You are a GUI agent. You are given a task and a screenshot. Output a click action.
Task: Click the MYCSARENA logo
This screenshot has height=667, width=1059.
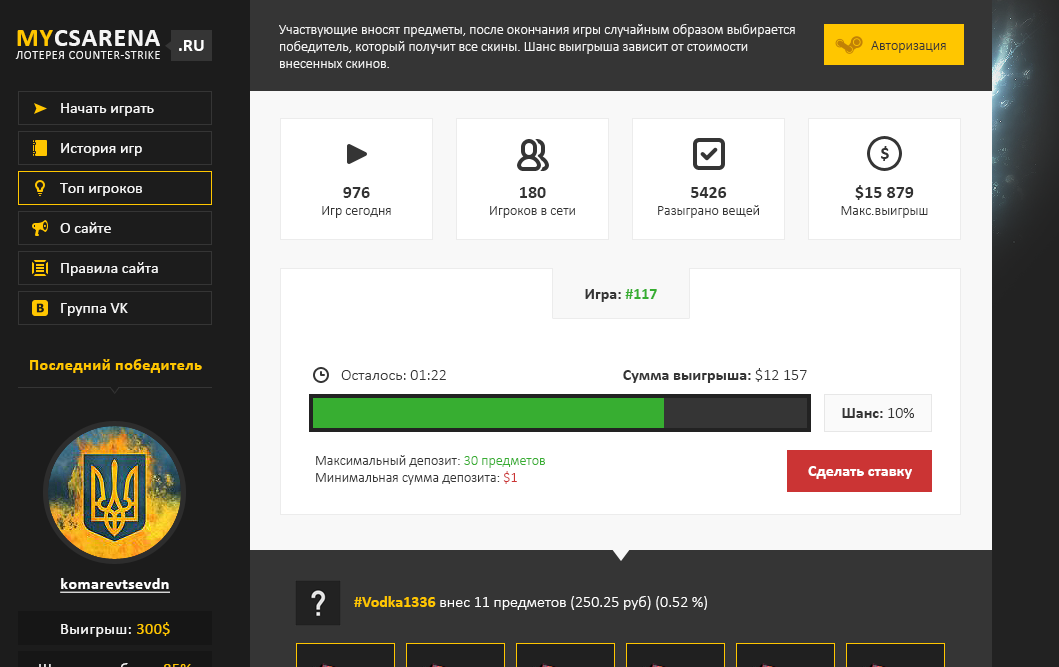click(x=88, y=45)
